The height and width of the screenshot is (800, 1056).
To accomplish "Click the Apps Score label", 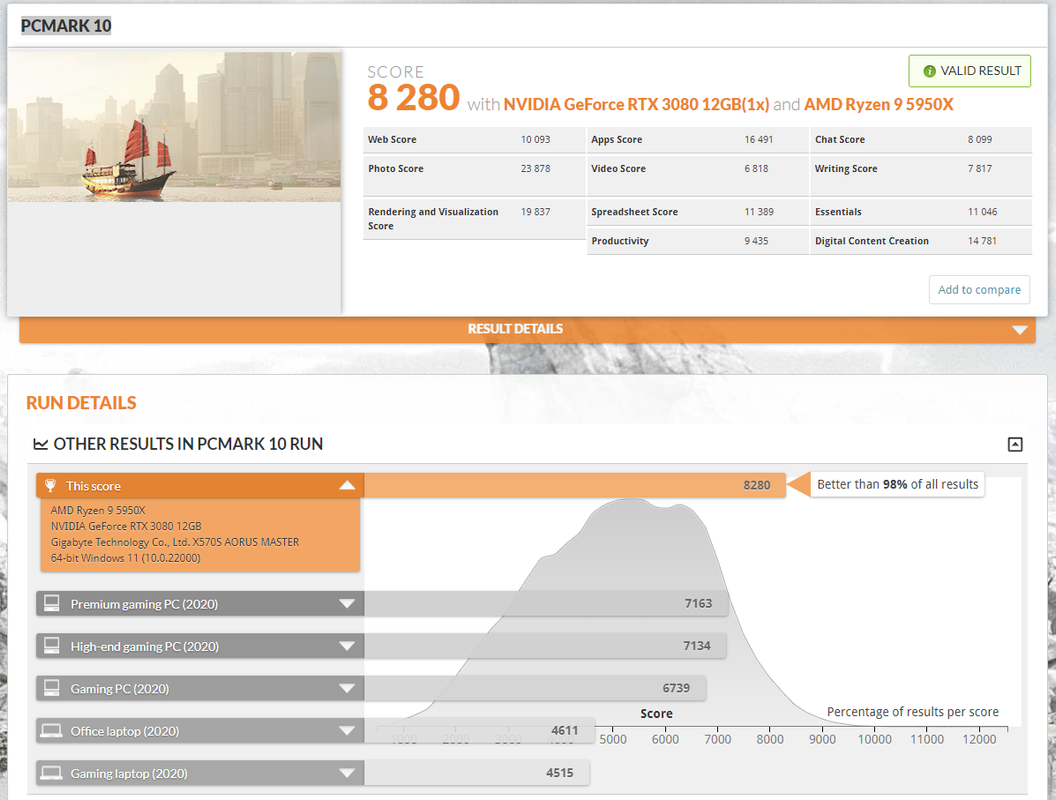I will pos(616,139).
